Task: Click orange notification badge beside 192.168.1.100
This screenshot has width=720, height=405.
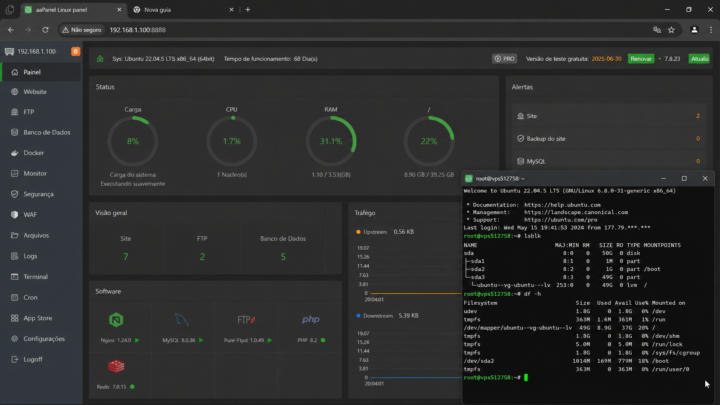Action: [76, 51]
